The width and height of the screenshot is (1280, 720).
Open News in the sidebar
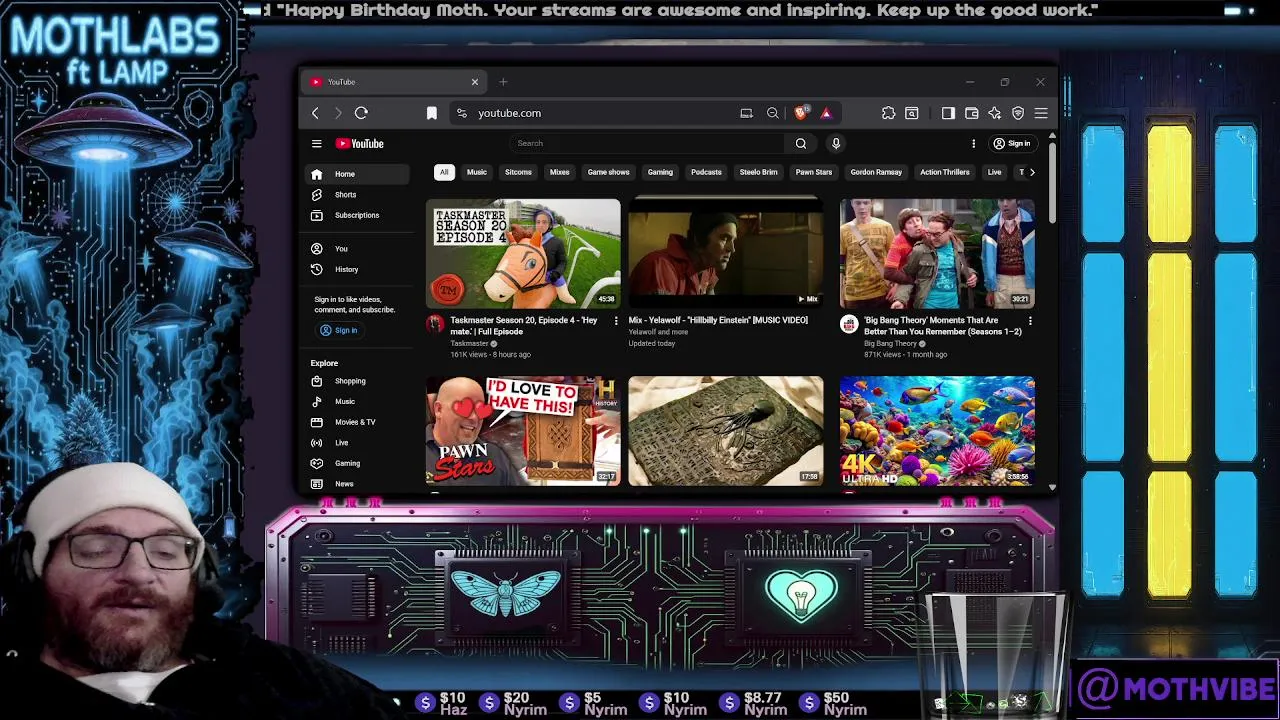coord(357,484)
